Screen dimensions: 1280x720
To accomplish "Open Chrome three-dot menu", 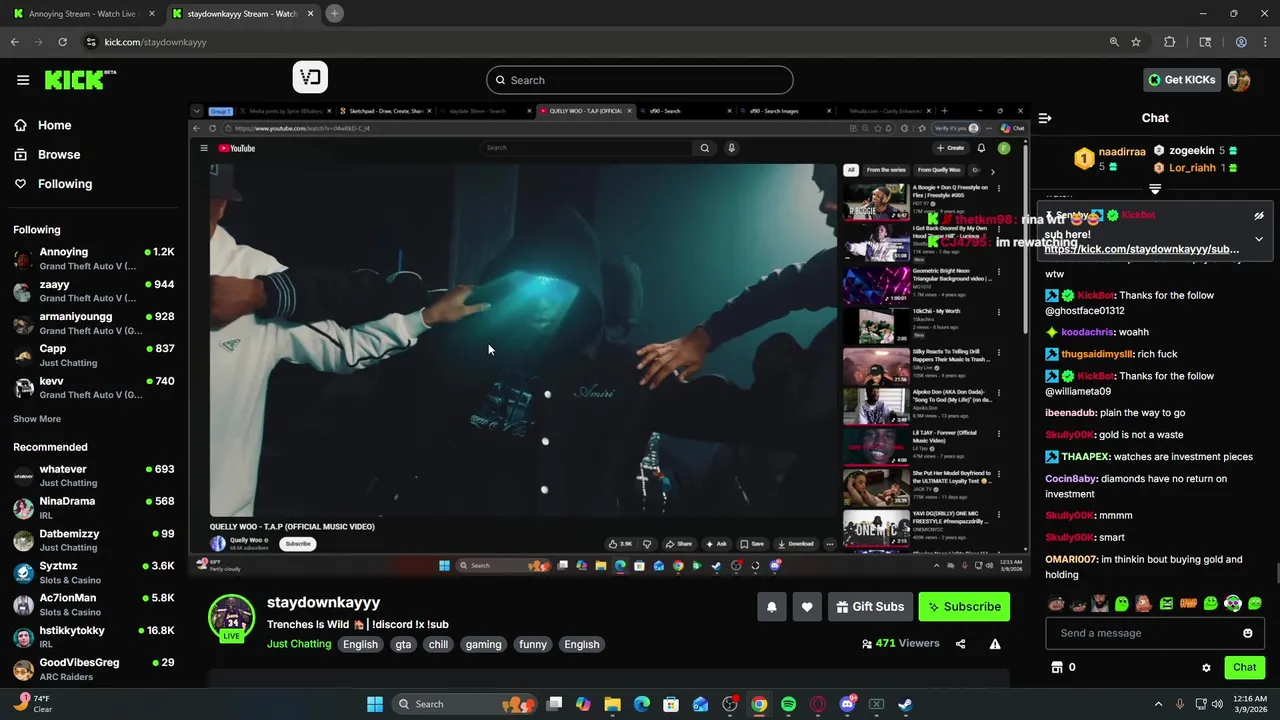I will coord(1265,42).
